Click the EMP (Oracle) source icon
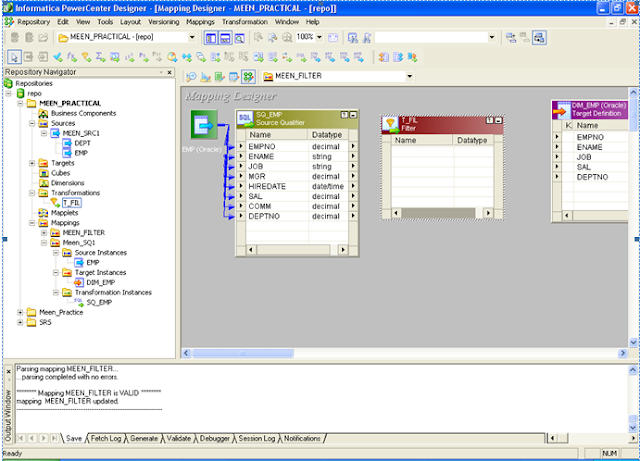Screen dimensions: 640x461 pyautogui.click(x=204, y=125)
